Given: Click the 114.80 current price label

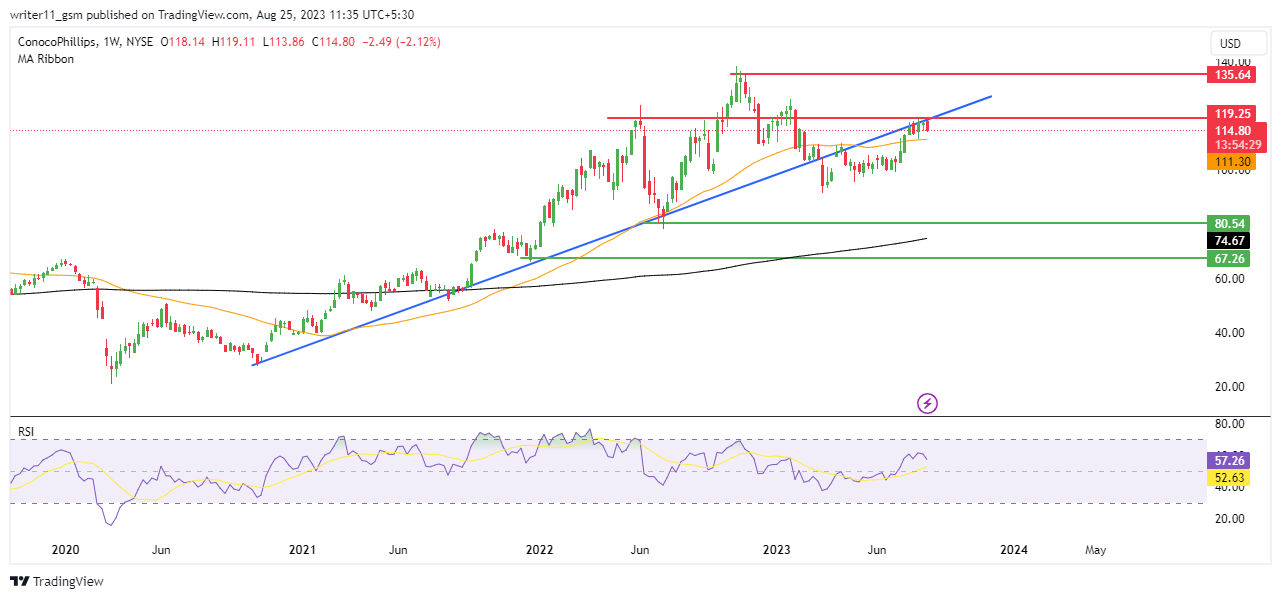Looking at the screenshot, I should tap(1232, 130).
